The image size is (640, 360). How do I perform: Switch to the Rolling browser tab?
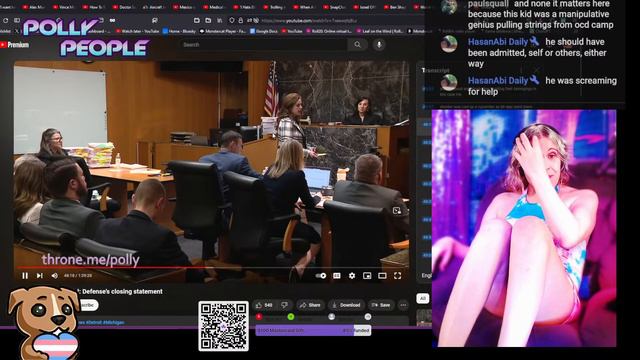point(275,7)
